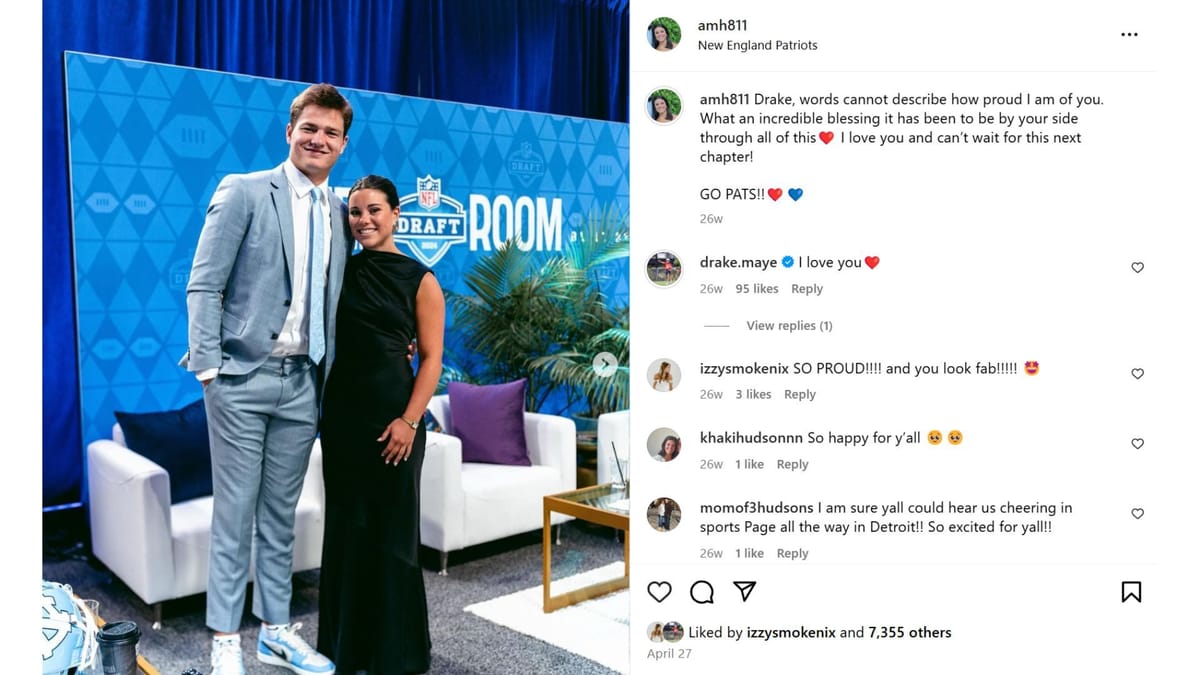Open the 7,355 others likes list
This screenshot has height=675, width=1200.
[910, 632]
